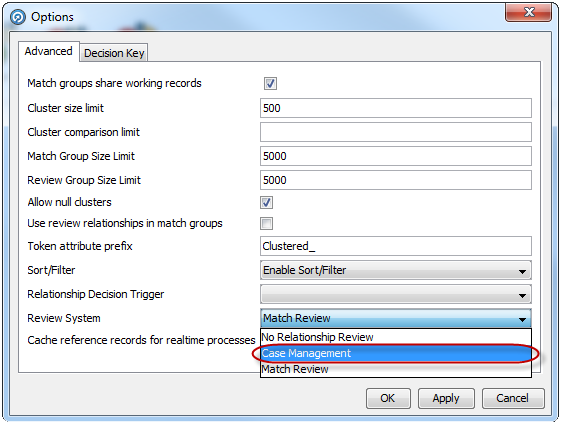This screenshot has height=424, width=561.
Task: Open the Decision Key tab
Action: click(114, 53)
